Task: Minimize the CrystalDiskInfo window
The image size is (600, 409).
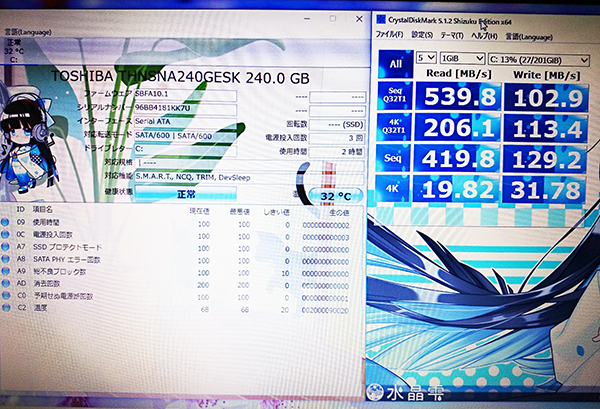Action: pyautogui.click(x=307, y=18)
